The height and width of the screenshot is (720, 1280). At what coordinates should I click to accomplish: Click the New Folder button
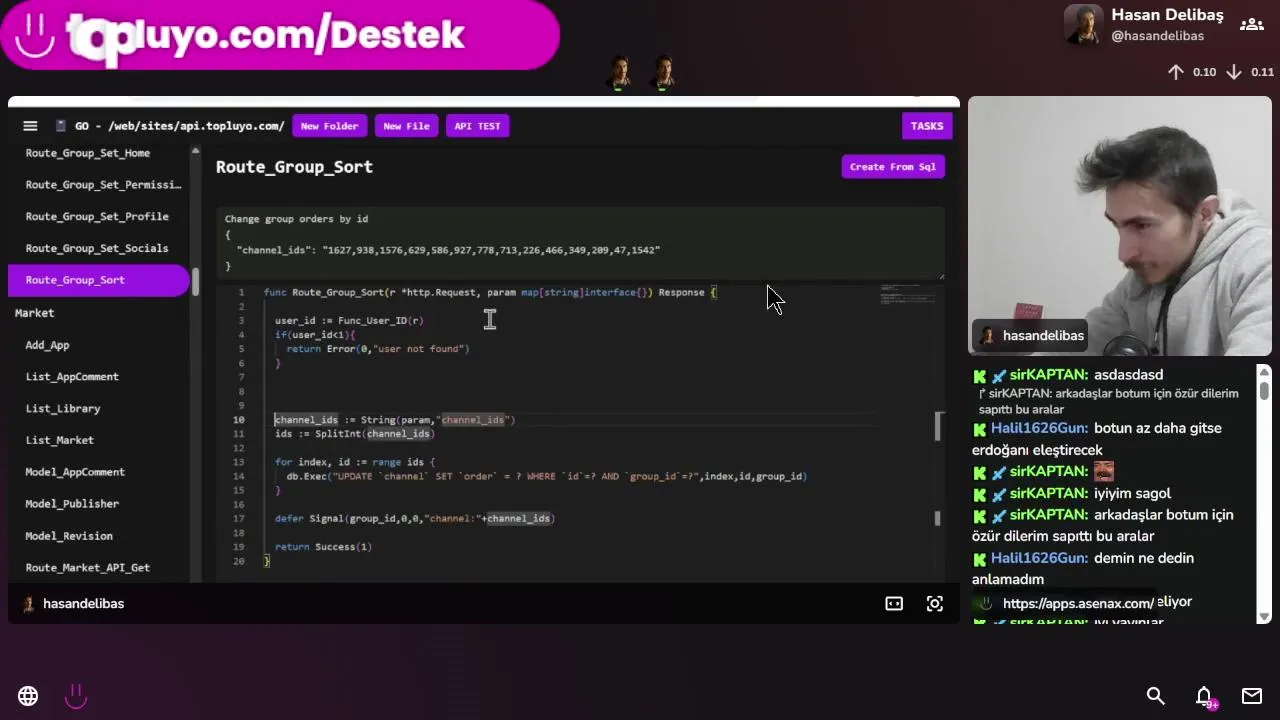click(x=329, y=126)
